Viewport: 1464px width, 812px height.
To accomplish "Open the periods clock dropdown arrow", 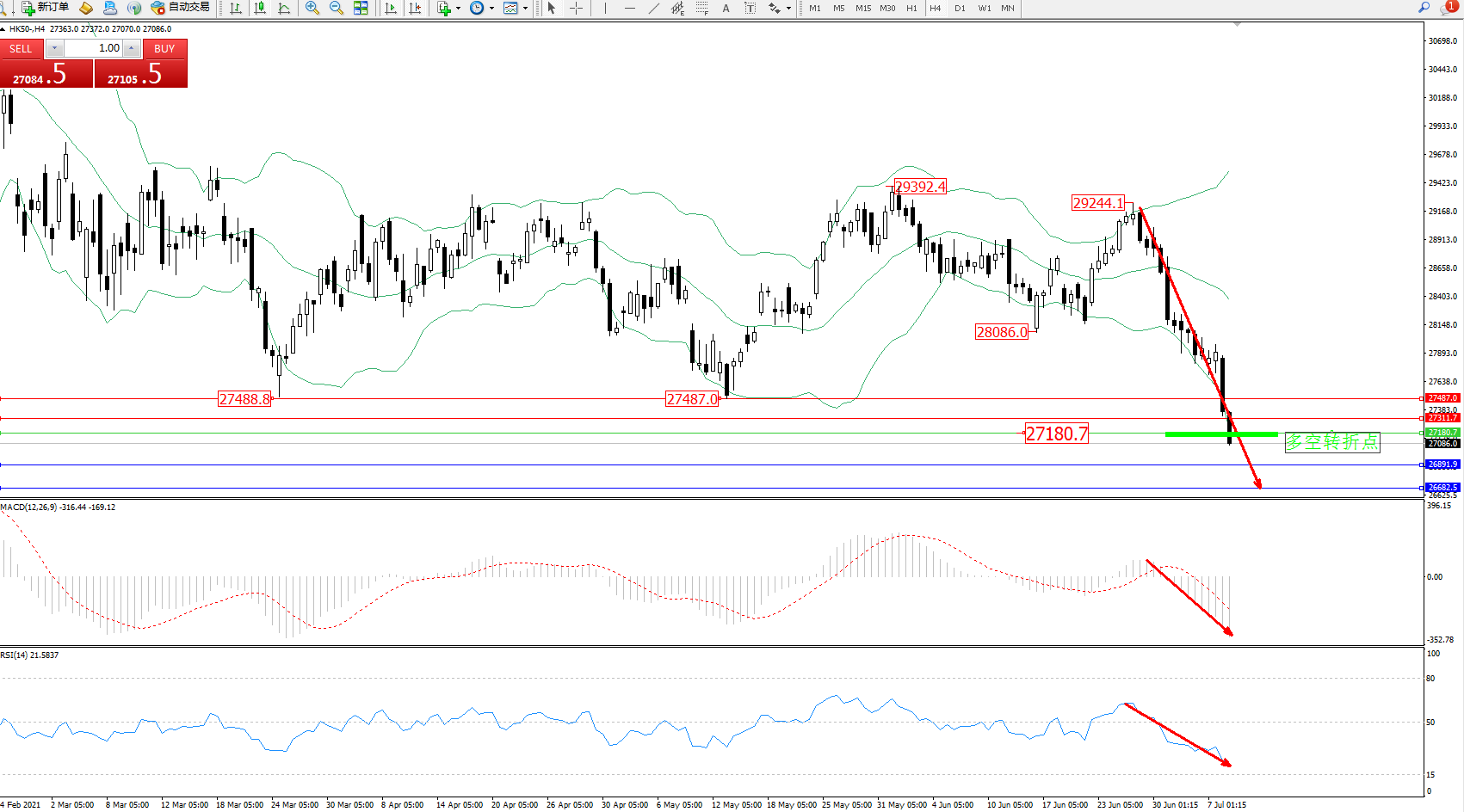I will click(491, 8).
